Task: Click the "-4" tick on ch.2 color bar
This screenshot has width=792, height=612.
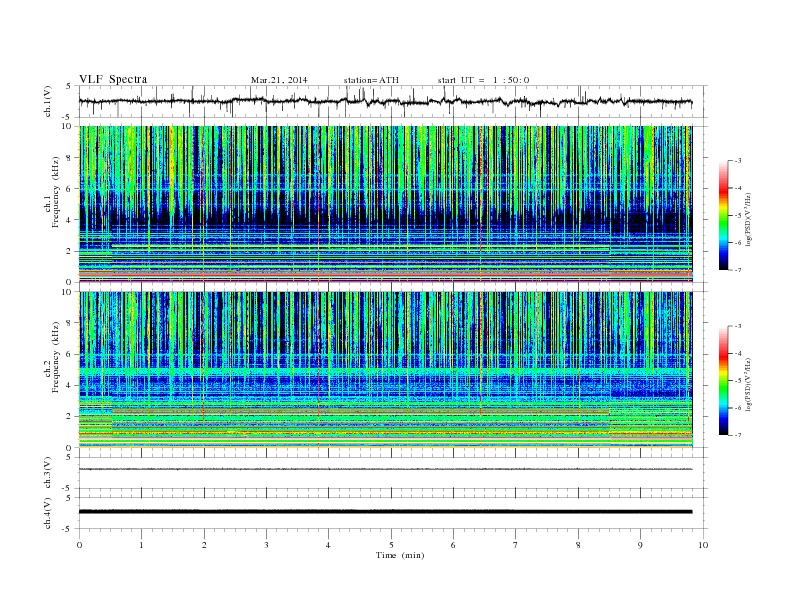Action: tap(738, 353)
